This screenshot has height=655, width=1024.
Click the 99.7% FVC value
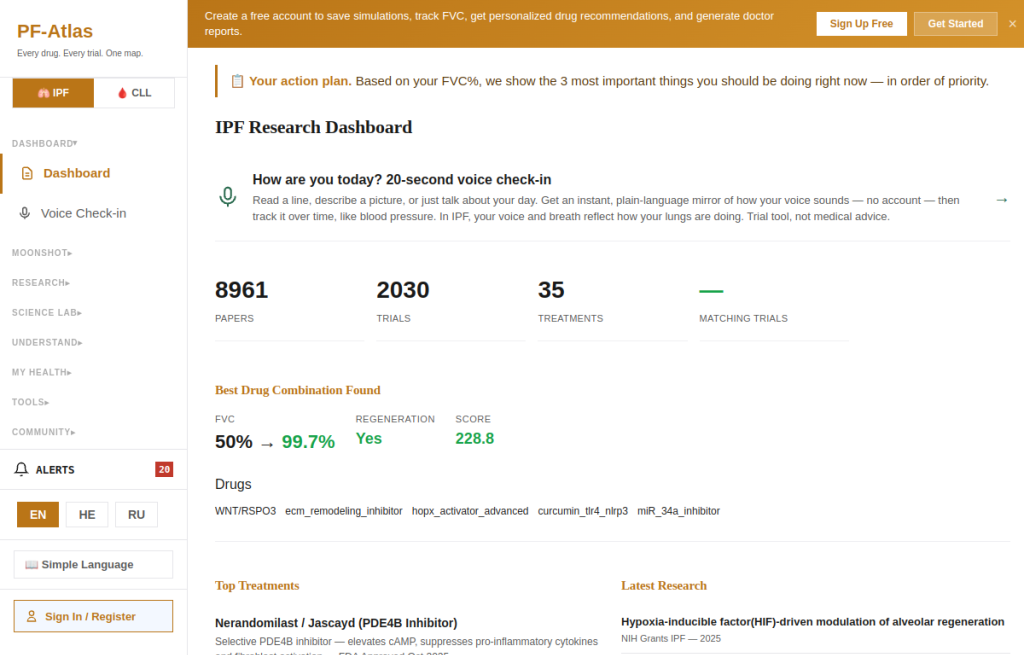pyautogui.click(x=308, y=442)
